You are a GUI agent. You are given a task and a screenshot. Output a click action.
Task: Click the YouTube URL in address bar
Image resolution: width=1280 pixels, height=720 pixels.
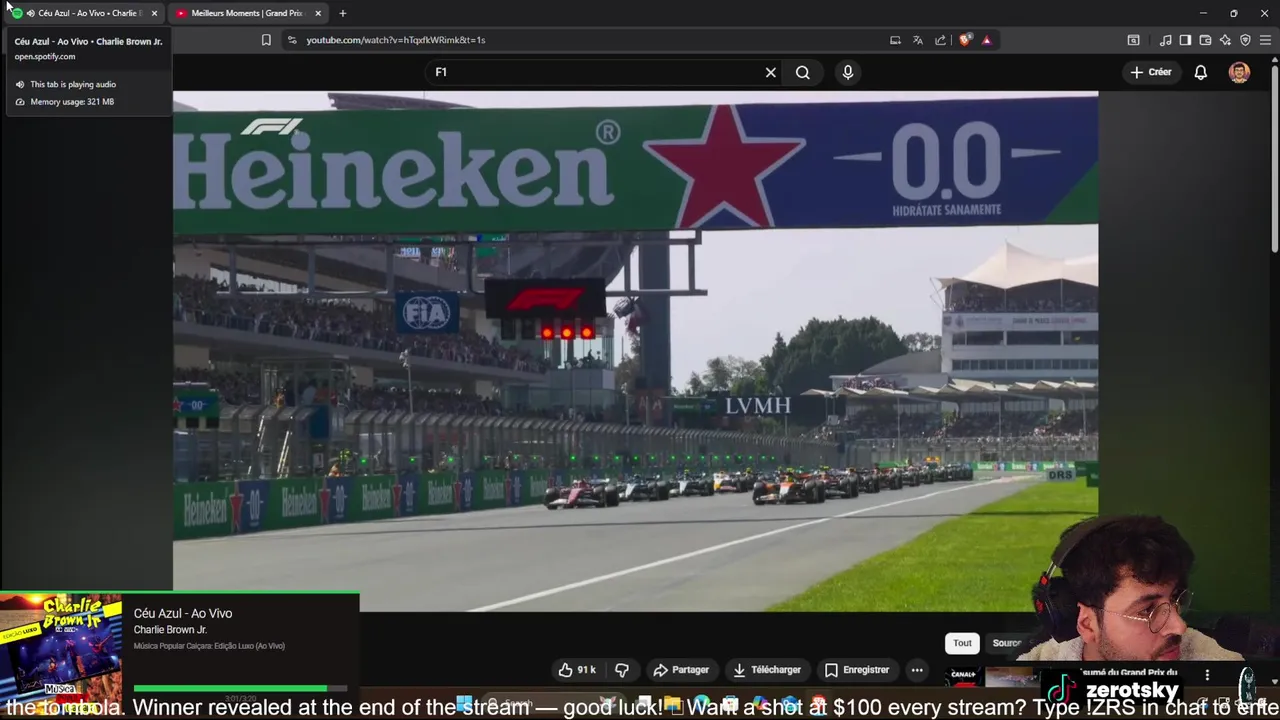point(396,40)
